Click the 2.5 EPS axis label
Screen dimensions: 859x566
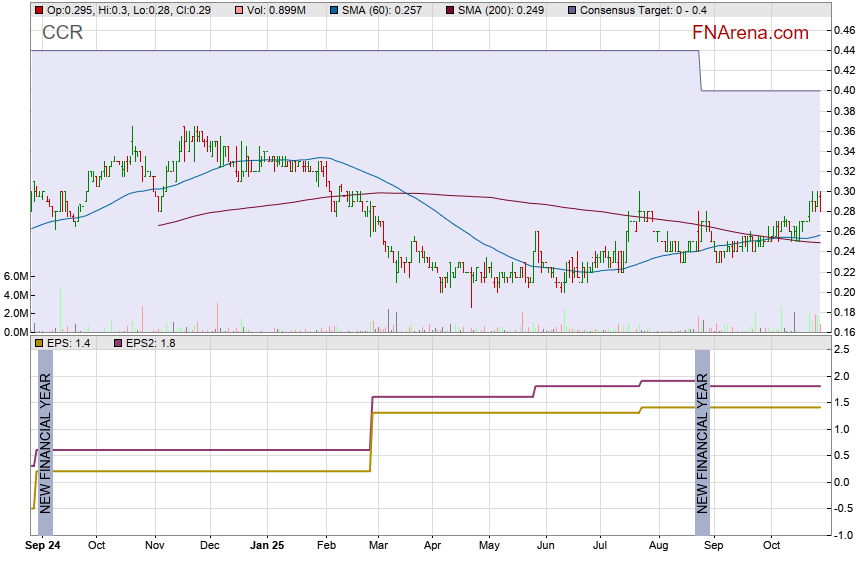(x=842, y=349)
